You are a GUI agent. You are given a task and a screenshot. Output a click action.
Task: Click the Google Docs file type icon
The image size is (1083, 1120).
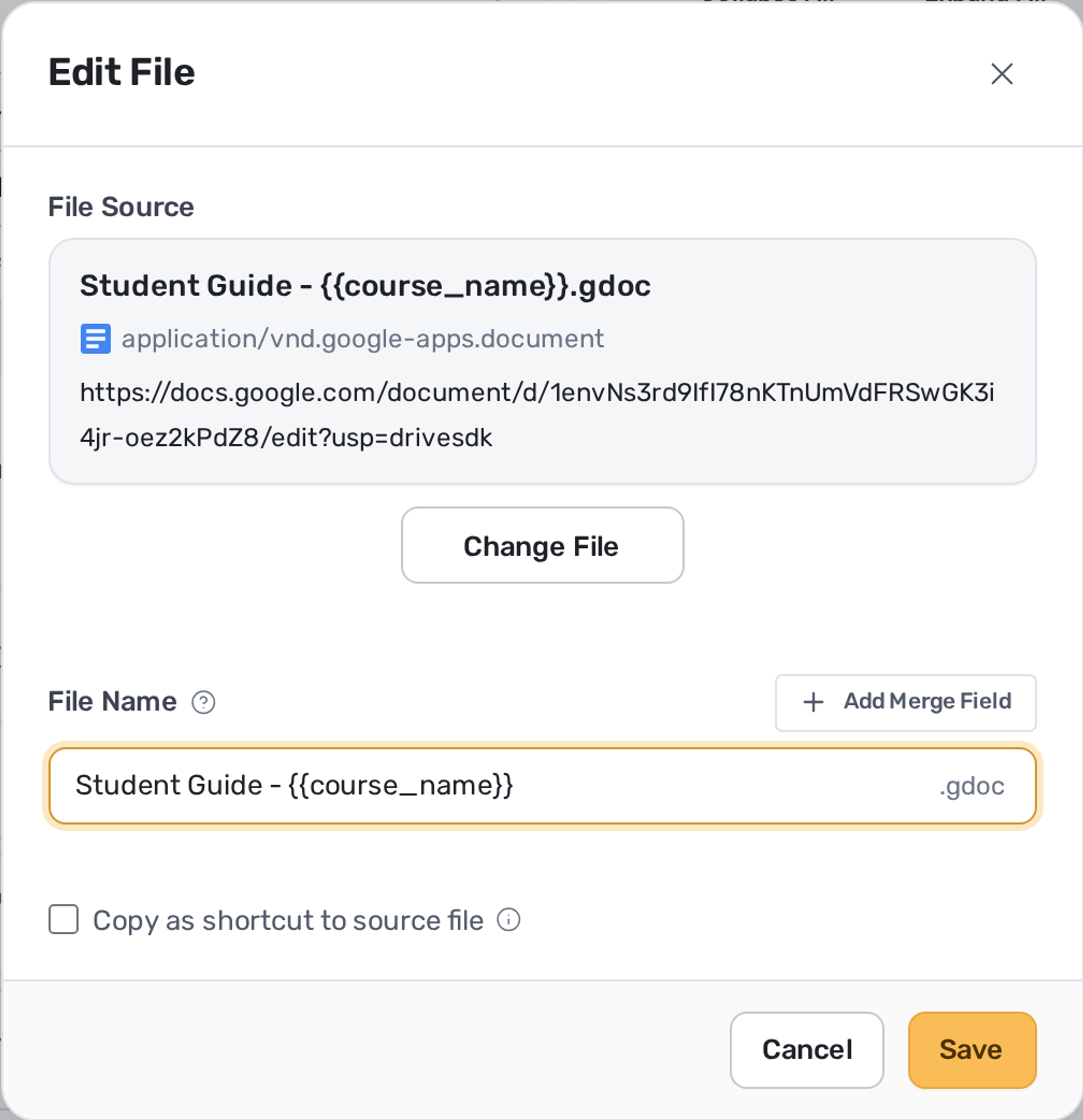tap(95, 339)
